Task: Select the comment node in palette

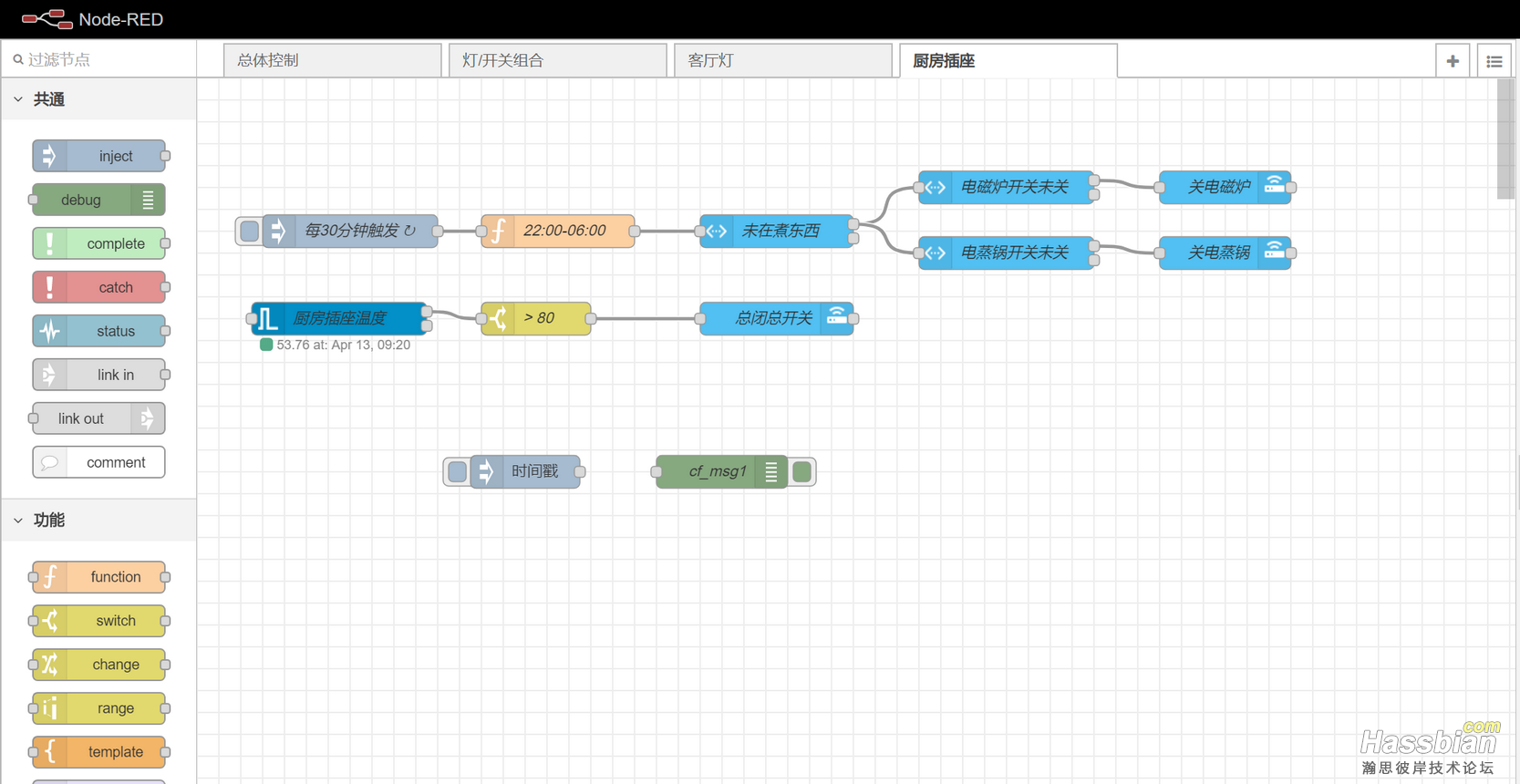Action: tap(98, 462)
